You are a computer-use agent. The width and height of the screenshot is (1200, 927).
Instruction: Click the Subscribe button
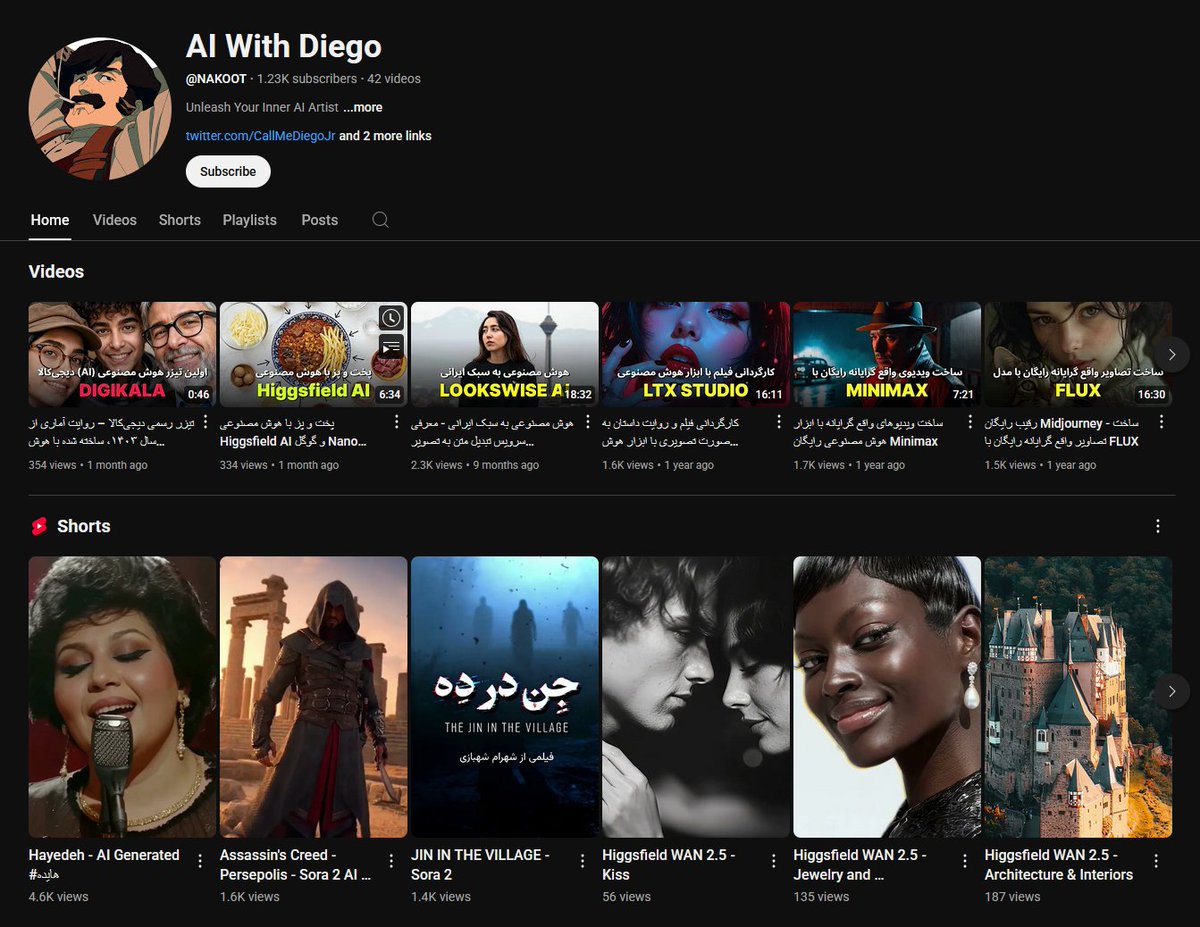tap(228, 171)
